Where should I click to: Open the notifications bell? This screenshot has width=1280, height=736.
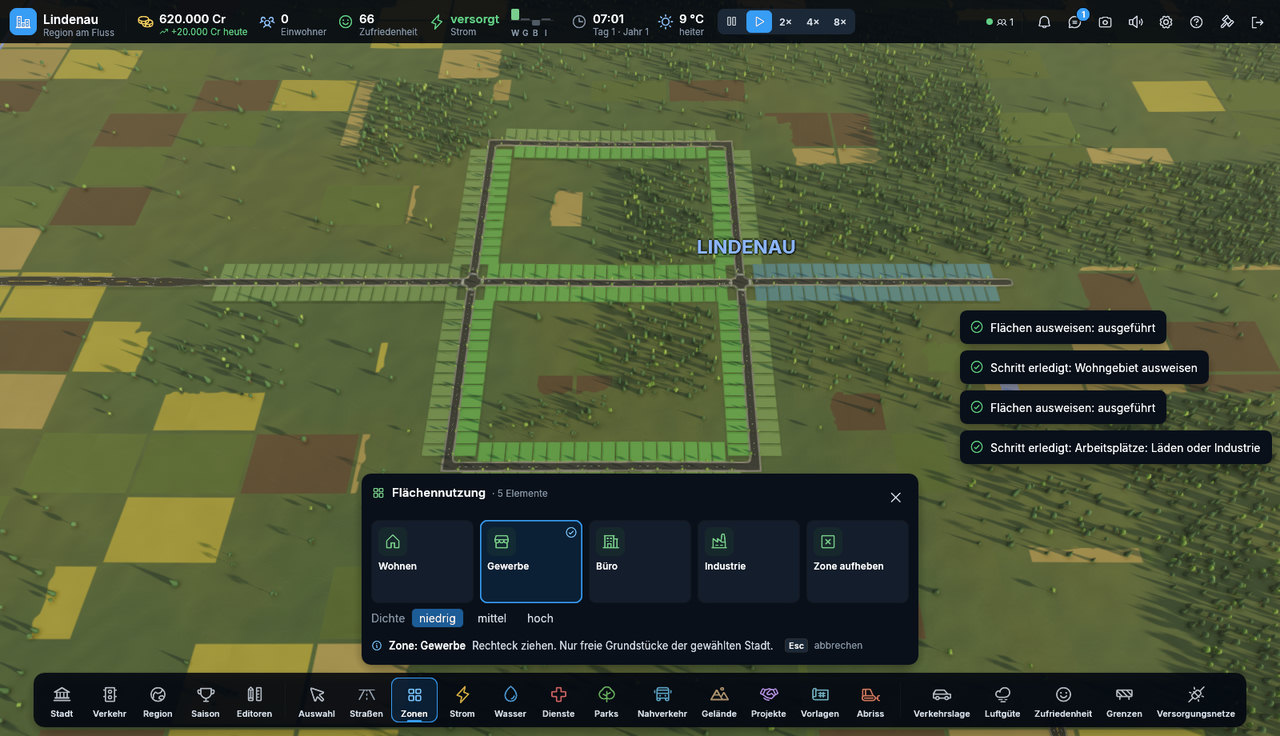click(1044, 22)
